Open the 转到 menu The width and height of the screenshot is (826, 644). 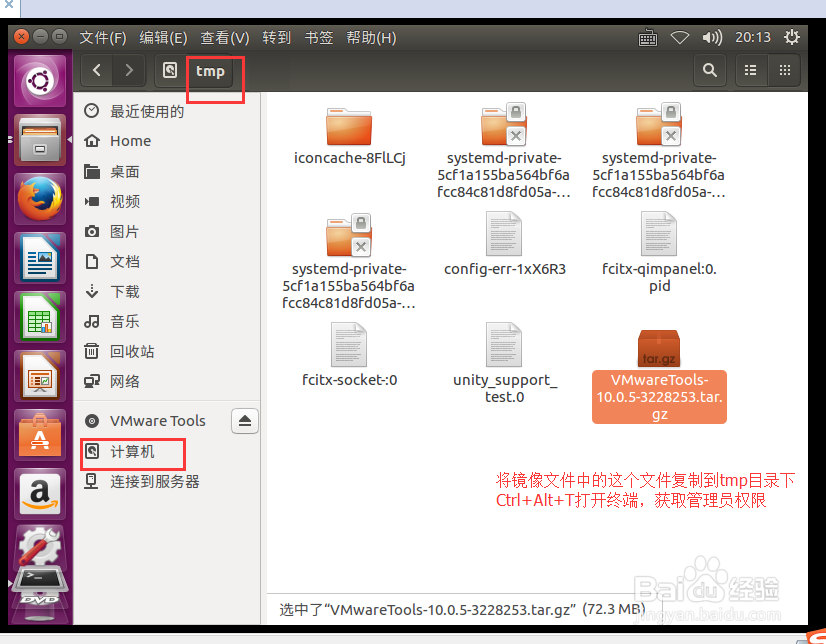point(277,37)
